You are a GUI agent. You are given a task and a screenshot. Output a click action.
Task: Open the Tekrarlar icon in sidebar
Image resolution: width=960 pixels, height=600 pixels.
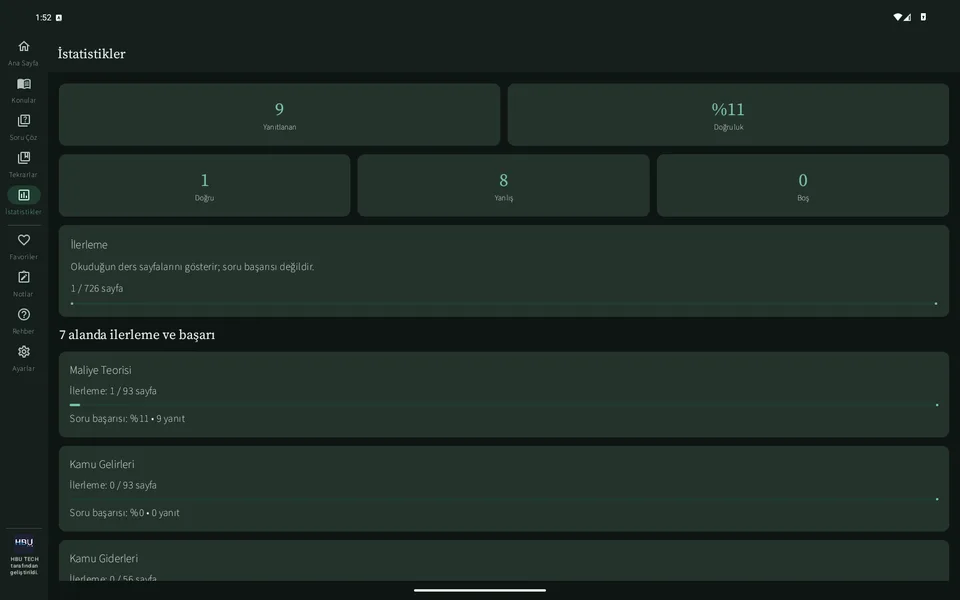tap(24, 158)
